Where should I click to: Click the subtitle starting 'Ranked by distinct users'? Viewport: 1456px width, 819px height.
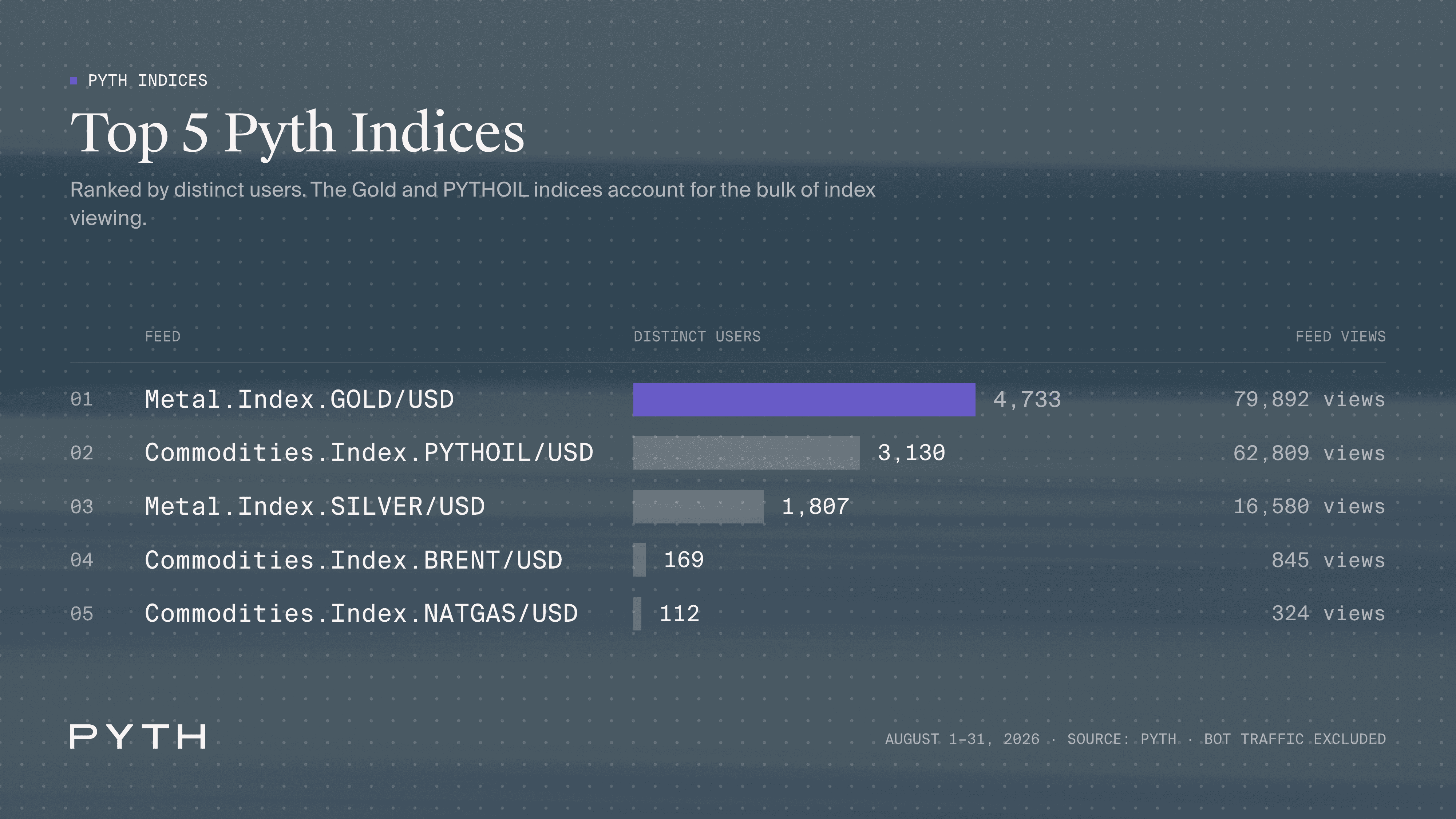coord(472,203)
